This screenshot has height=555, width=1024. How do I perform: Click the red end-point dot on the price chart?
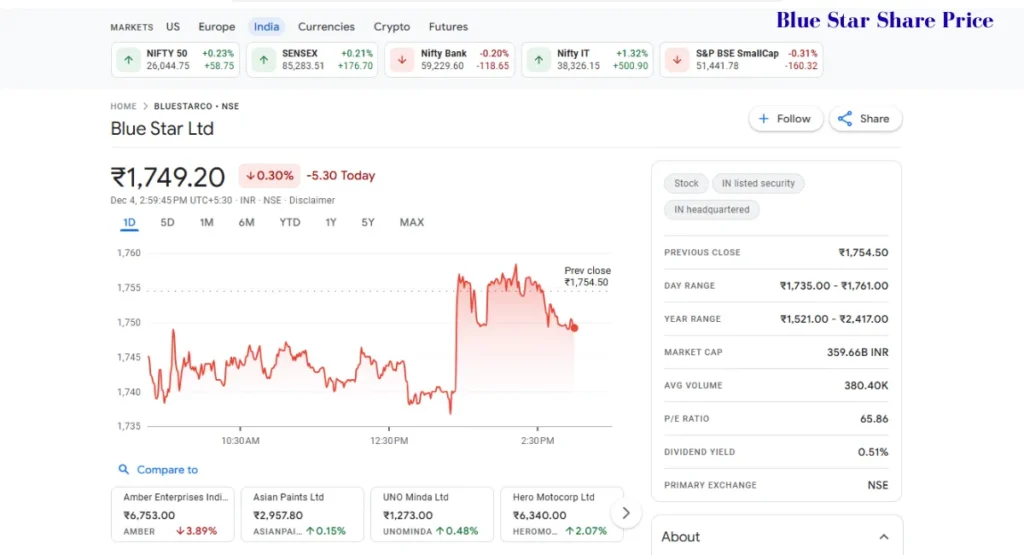574,328
